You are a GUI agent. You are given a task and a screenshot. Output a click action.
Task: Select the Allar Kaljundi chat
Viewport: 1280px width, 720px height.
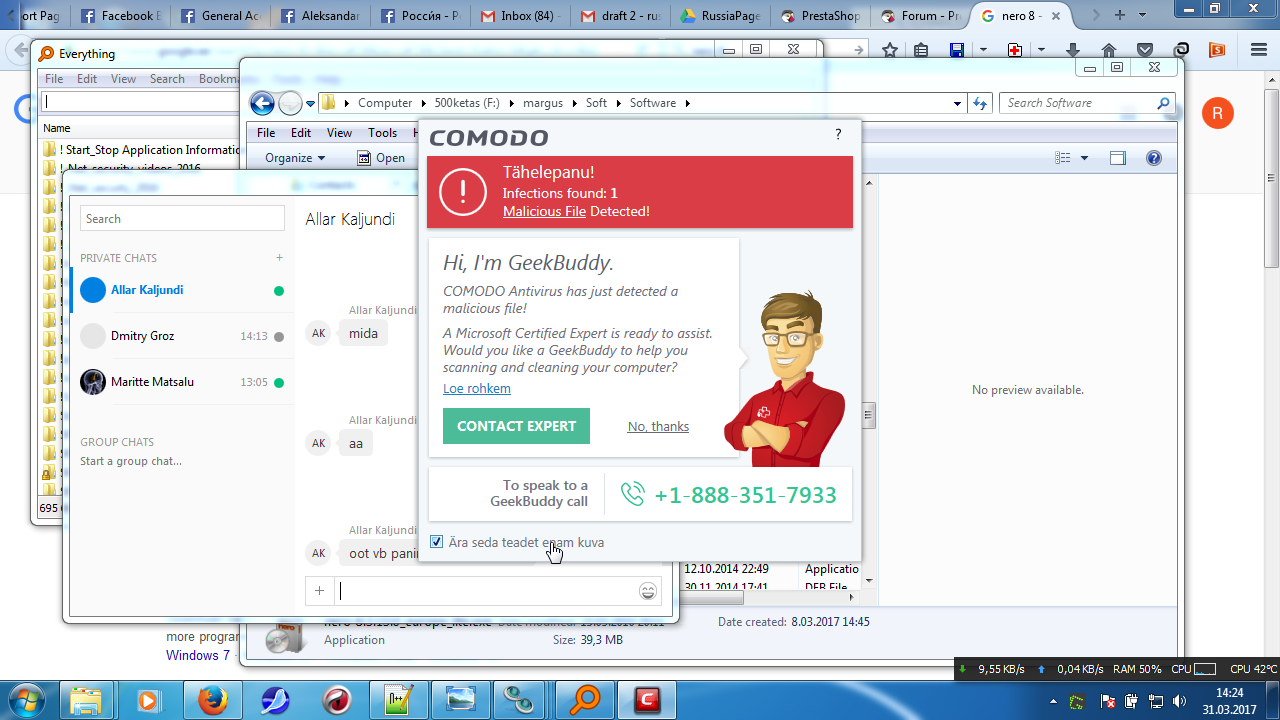click(x=182, y=290)
